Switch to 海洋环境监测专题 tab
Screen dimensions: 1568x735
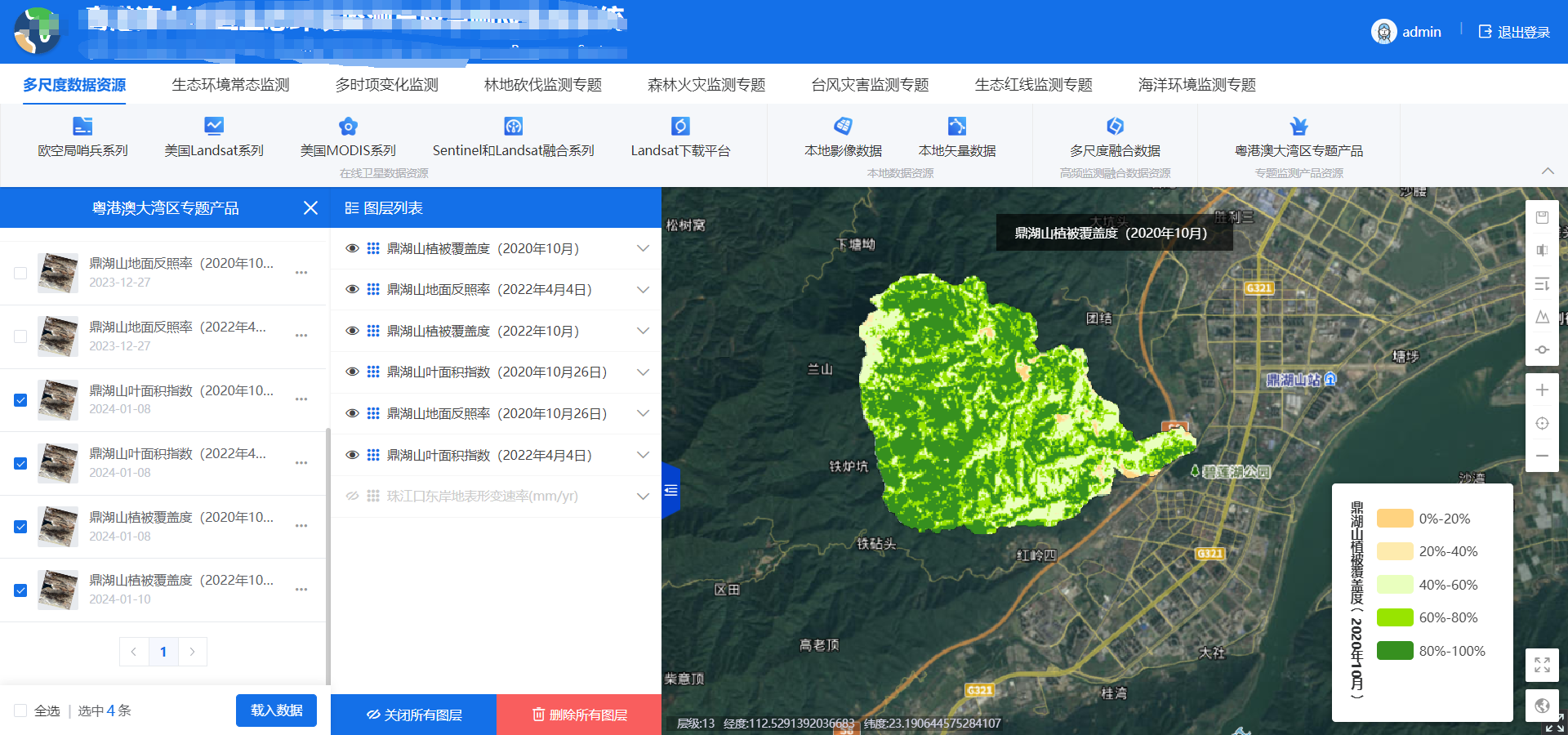pos(1197,85)
